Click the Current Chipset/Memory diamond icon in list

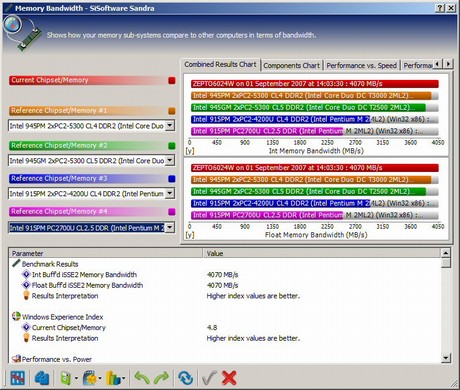click(26, 327)
